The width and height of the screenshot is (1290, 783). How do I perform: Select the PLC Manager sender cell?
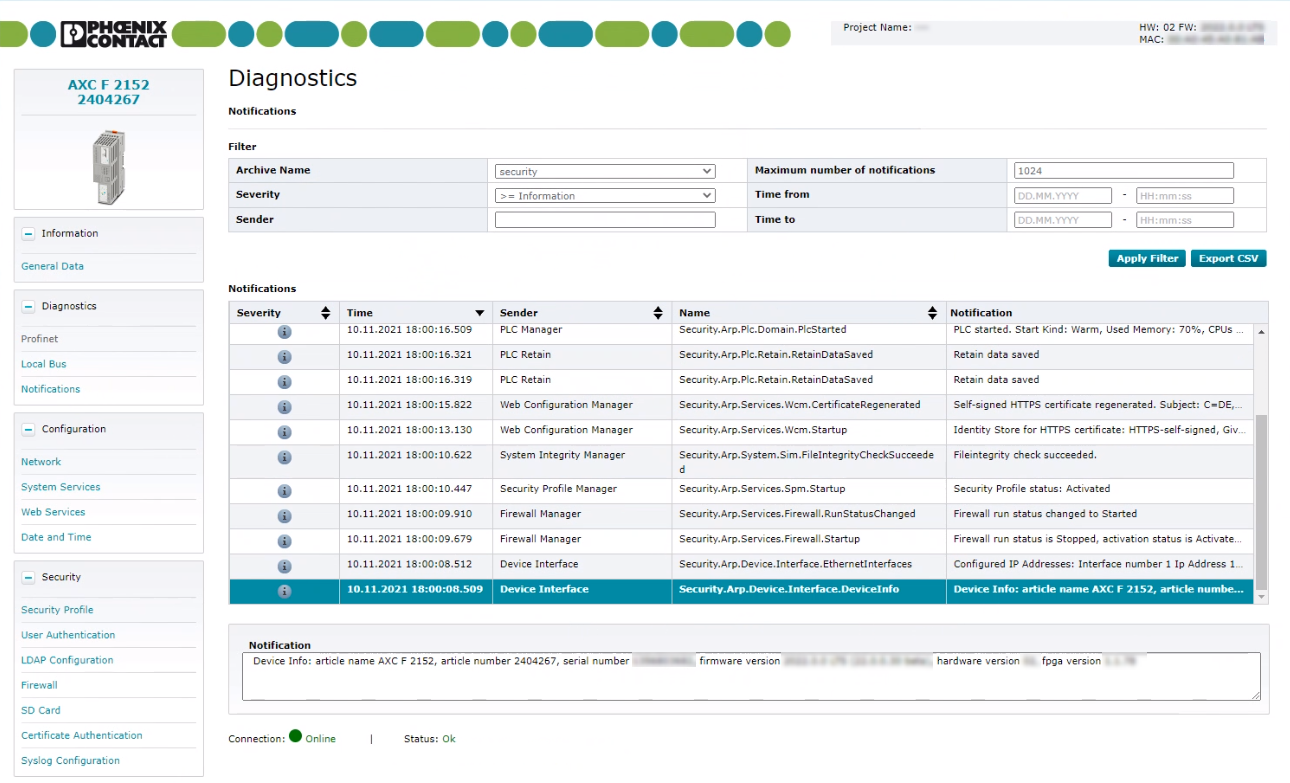point(582,332)
